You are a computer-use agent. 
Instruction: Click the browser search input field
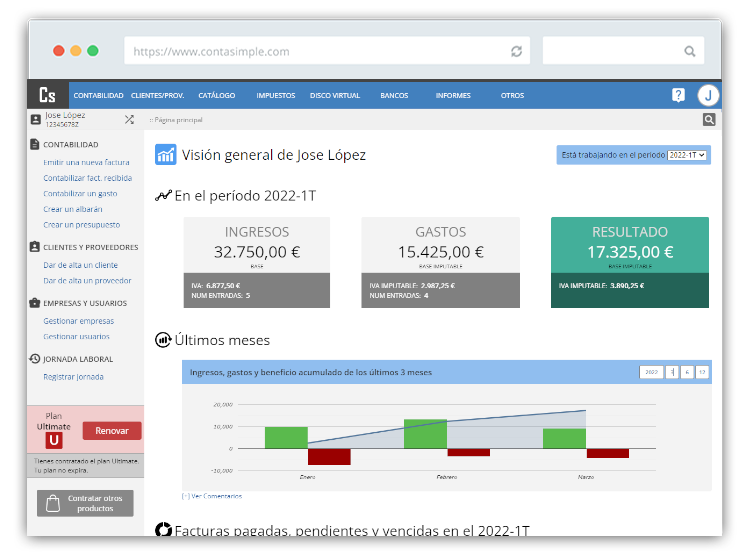click(623, 50)
